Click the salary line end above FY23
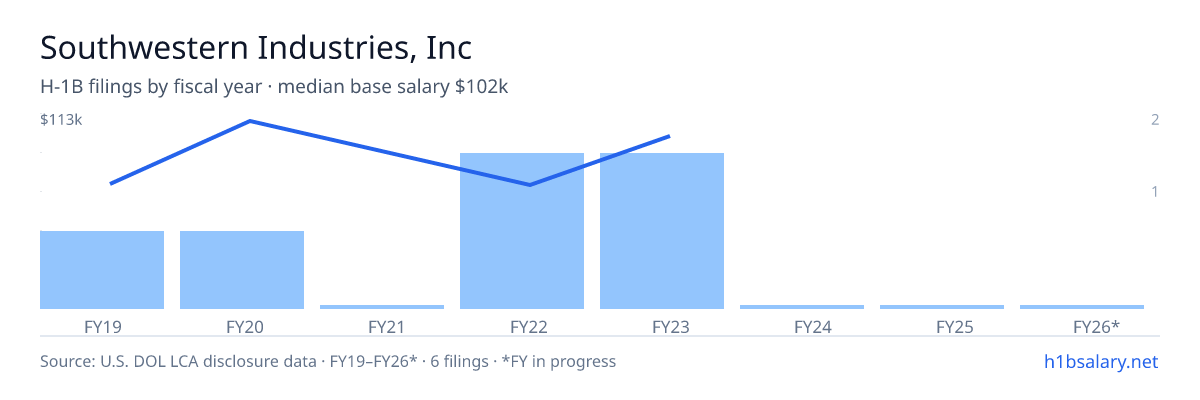The image size is (1200, 400). (668, 136)
